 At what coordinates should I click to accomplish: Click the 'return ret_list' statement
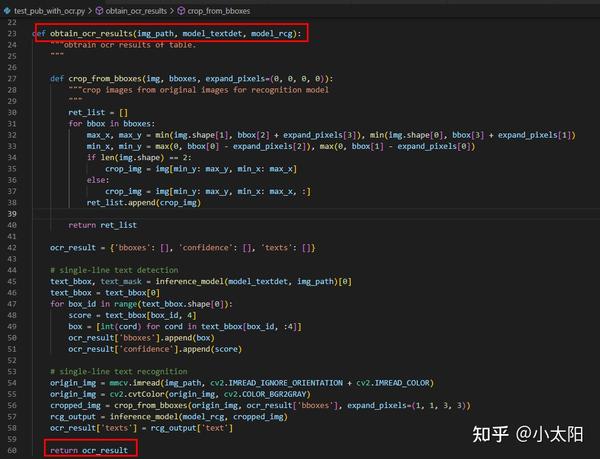click(102, 225)
